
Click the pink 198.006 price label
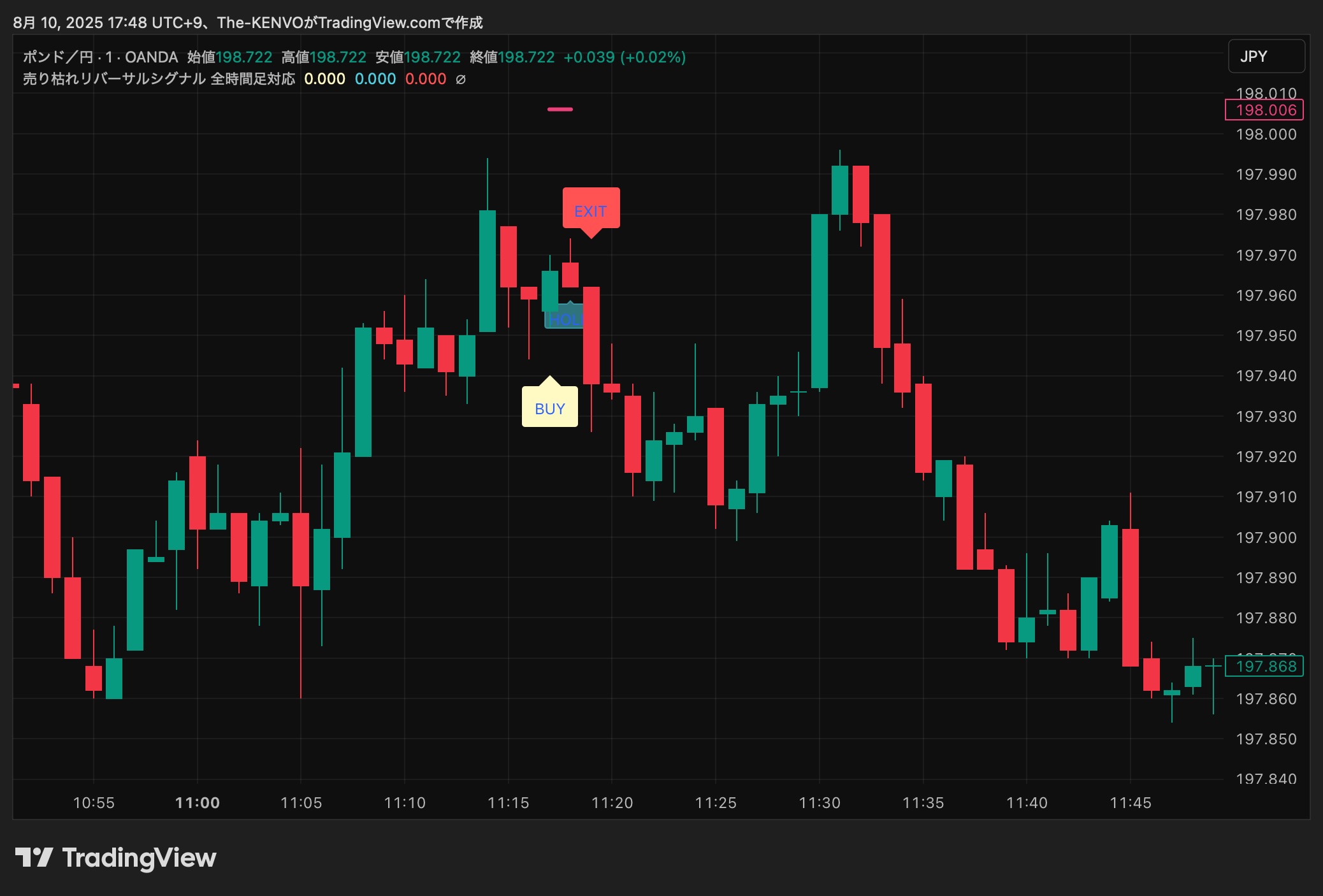(1264, 110)
